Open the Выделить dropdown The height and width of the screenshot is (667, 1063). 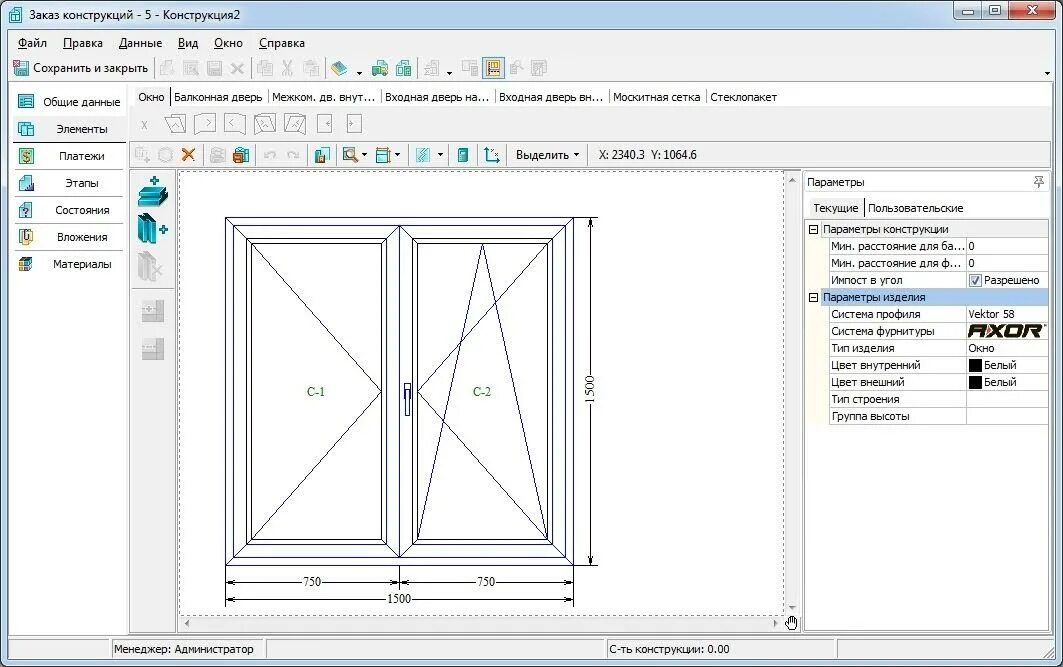click(548, 155)
